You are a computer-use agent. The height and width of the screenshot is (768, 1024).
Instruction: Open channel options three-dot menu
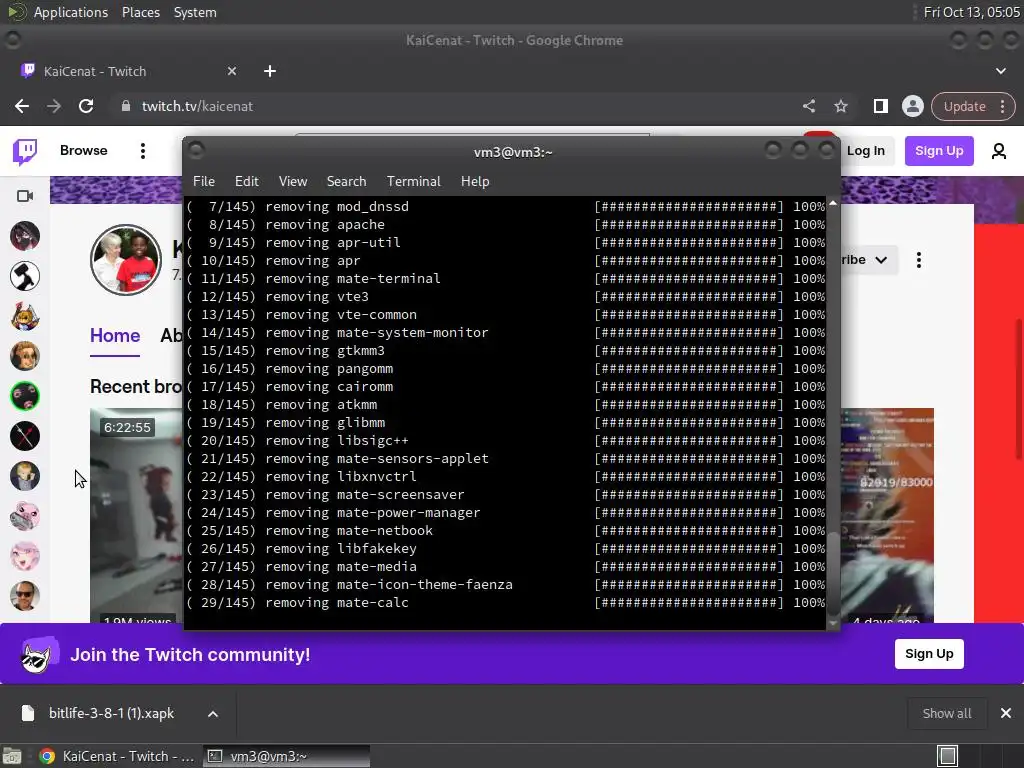pyautogui.click(x=919, y=260)
